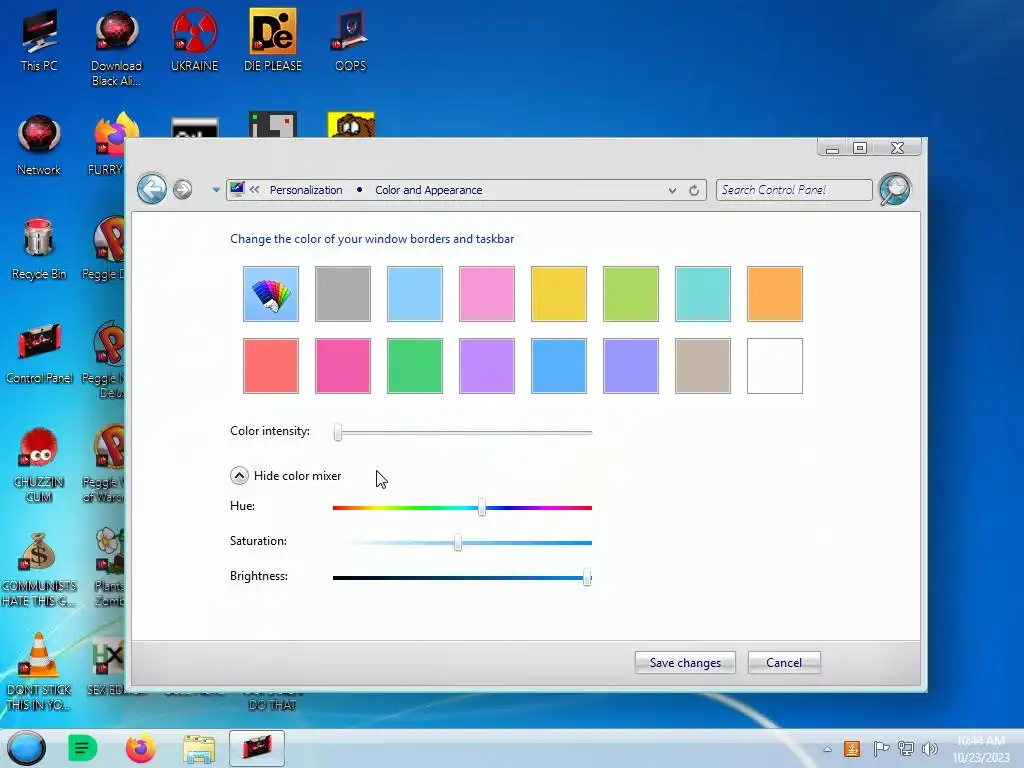Viewport: 1024px width, 768px height.
Task: Choose the yellow color swatch
Action: click(x=559, y=294)
